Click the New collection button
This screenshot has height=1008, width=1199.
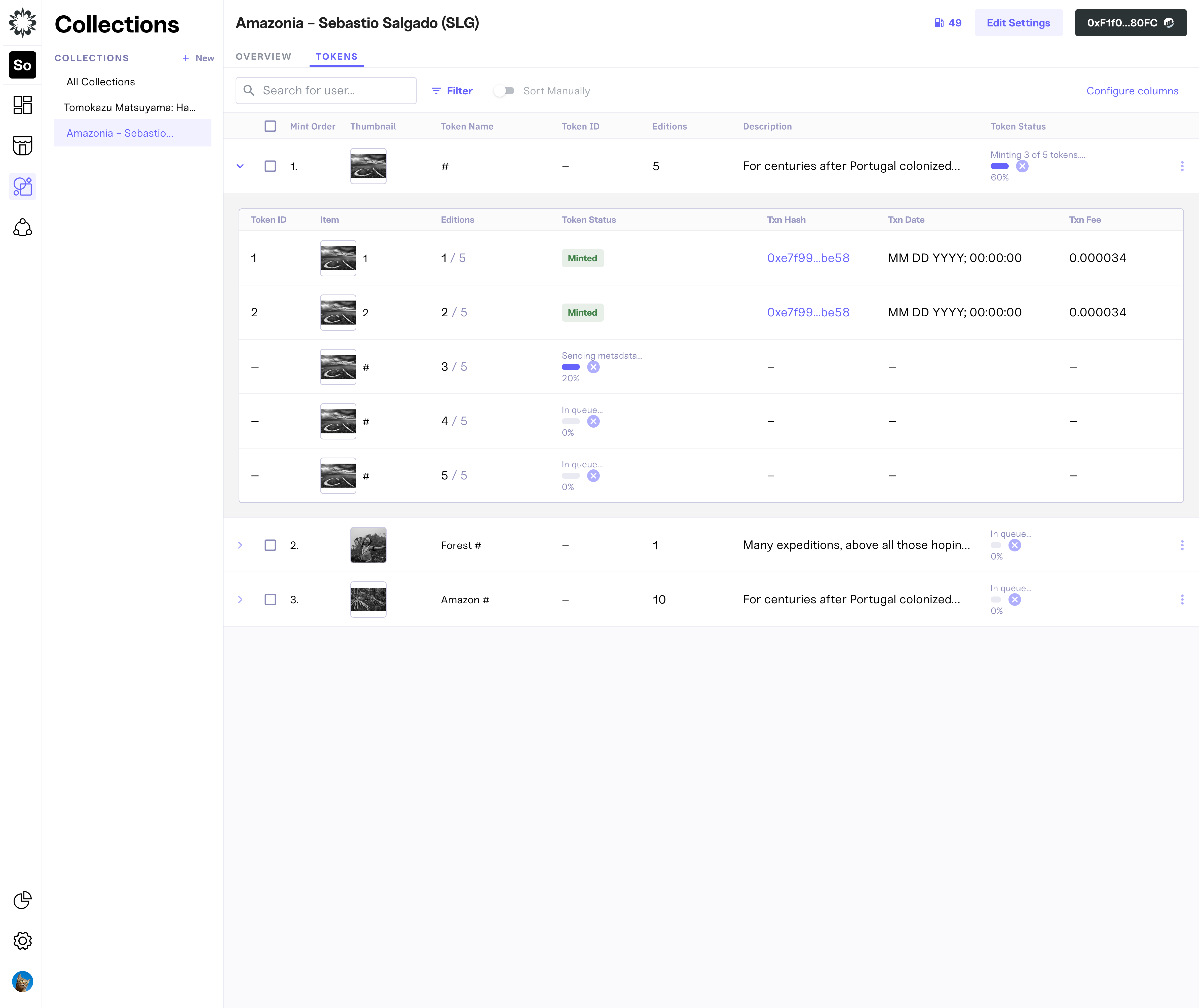198,58
